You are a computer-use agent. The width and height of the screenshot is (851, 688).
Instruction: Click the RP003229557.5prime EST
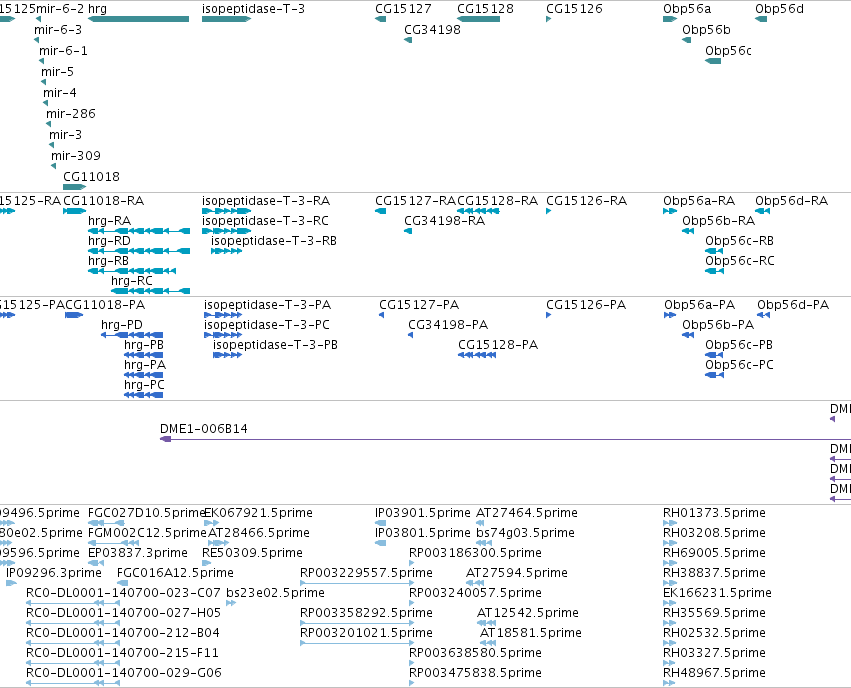(358, 583)
